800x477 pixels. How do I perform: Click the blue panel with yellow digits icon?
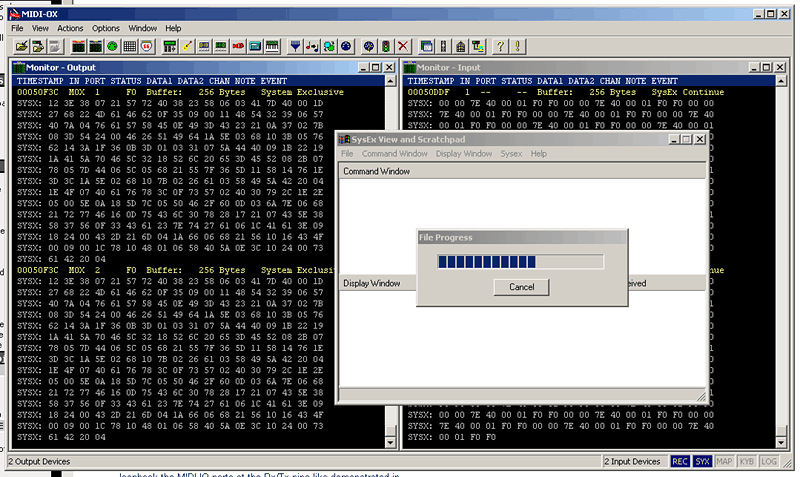[x=204, y=46]
